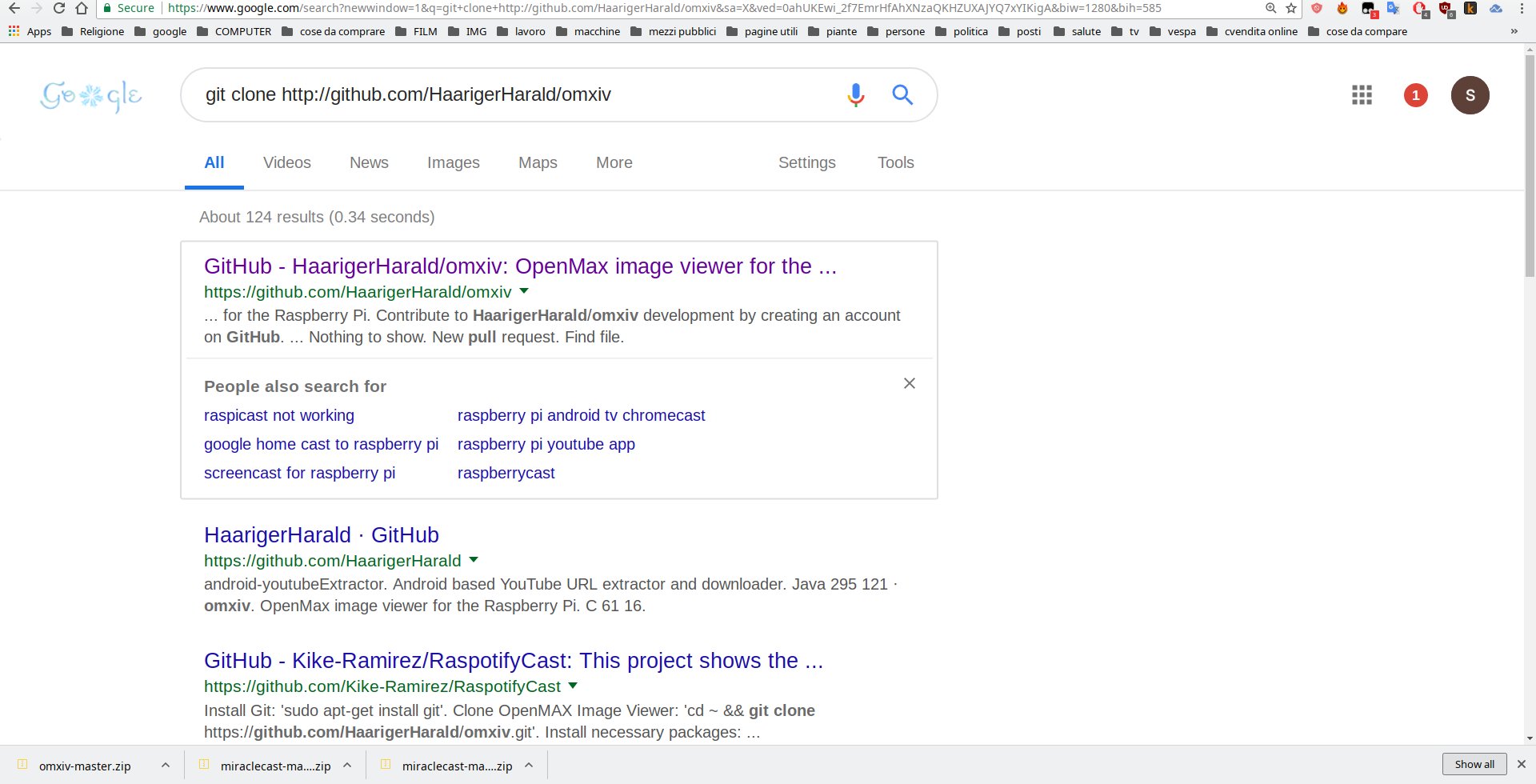1536x784 pixels.
Task: Open the Chrome three-dot menu
Action: click(1522, 8)
